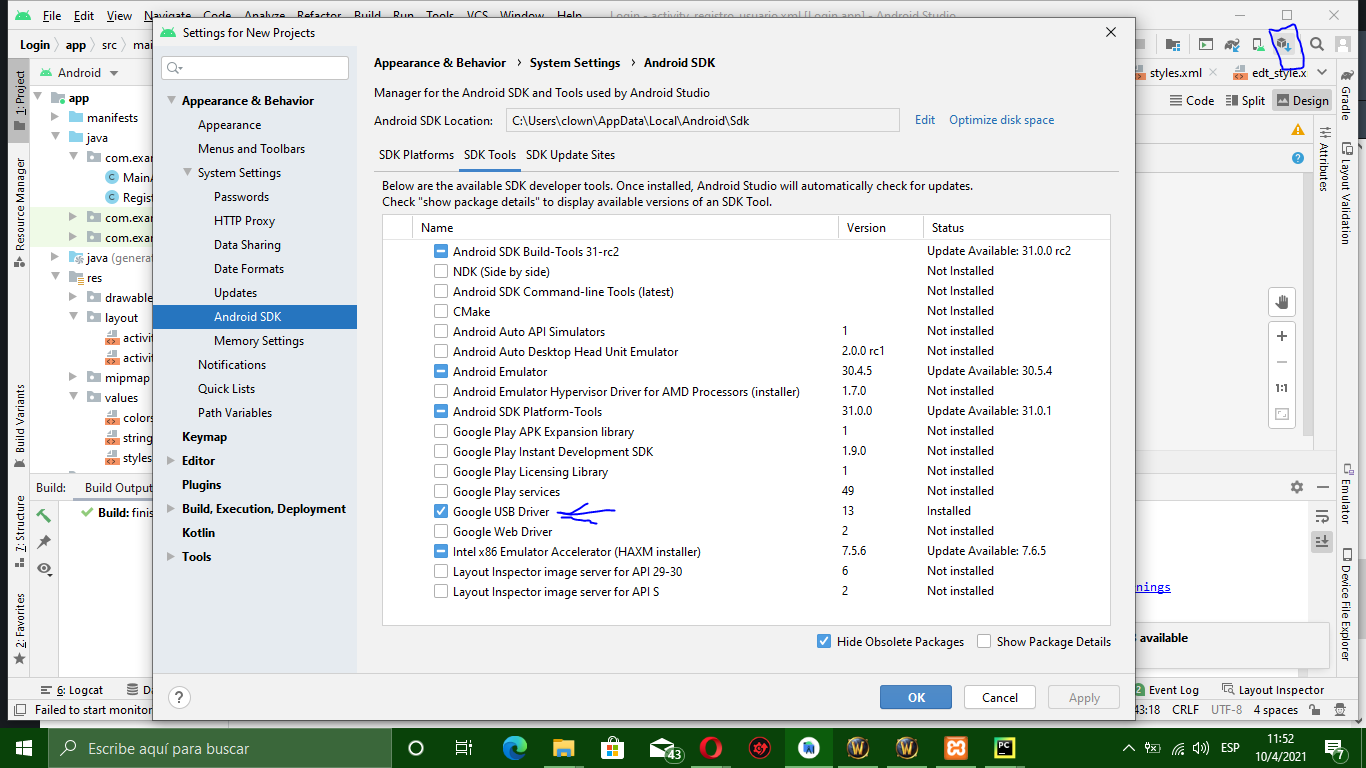Screen dimensions: 1366x768
Task: Collapse System Settings tree node
Action: click(187, 173)
